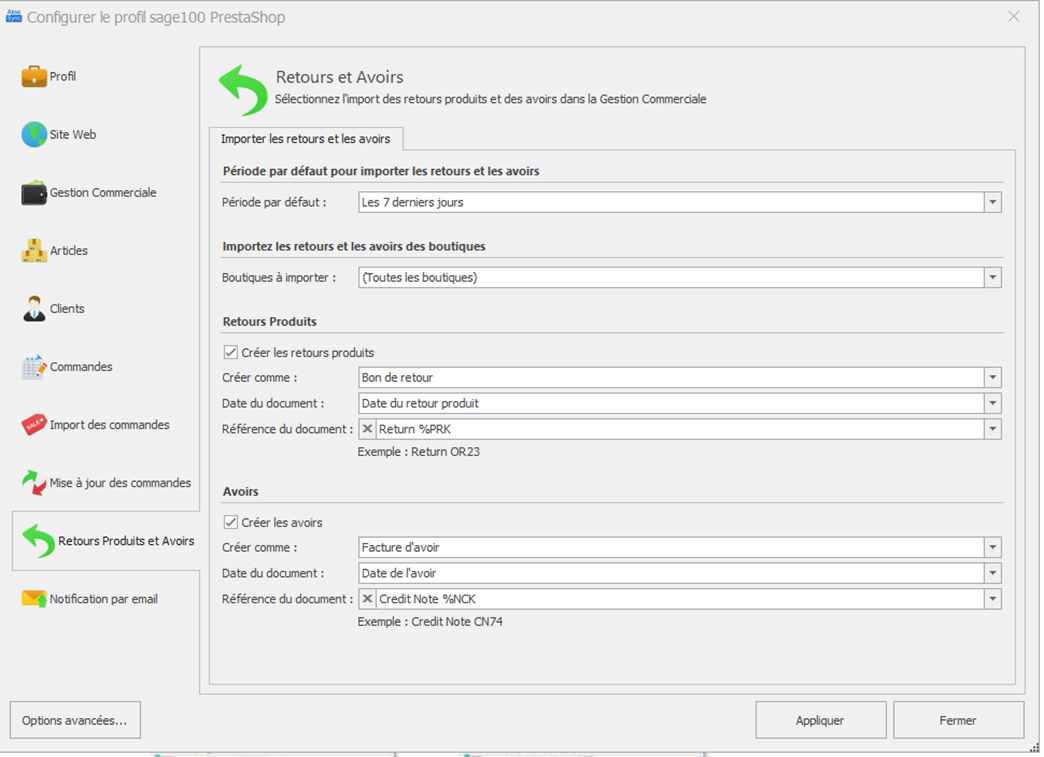Click the Notification par email envelope icon
Image resolution: width=1044 pixels, height=757 pixels.
pyautogui.click(x=34, y=599)
